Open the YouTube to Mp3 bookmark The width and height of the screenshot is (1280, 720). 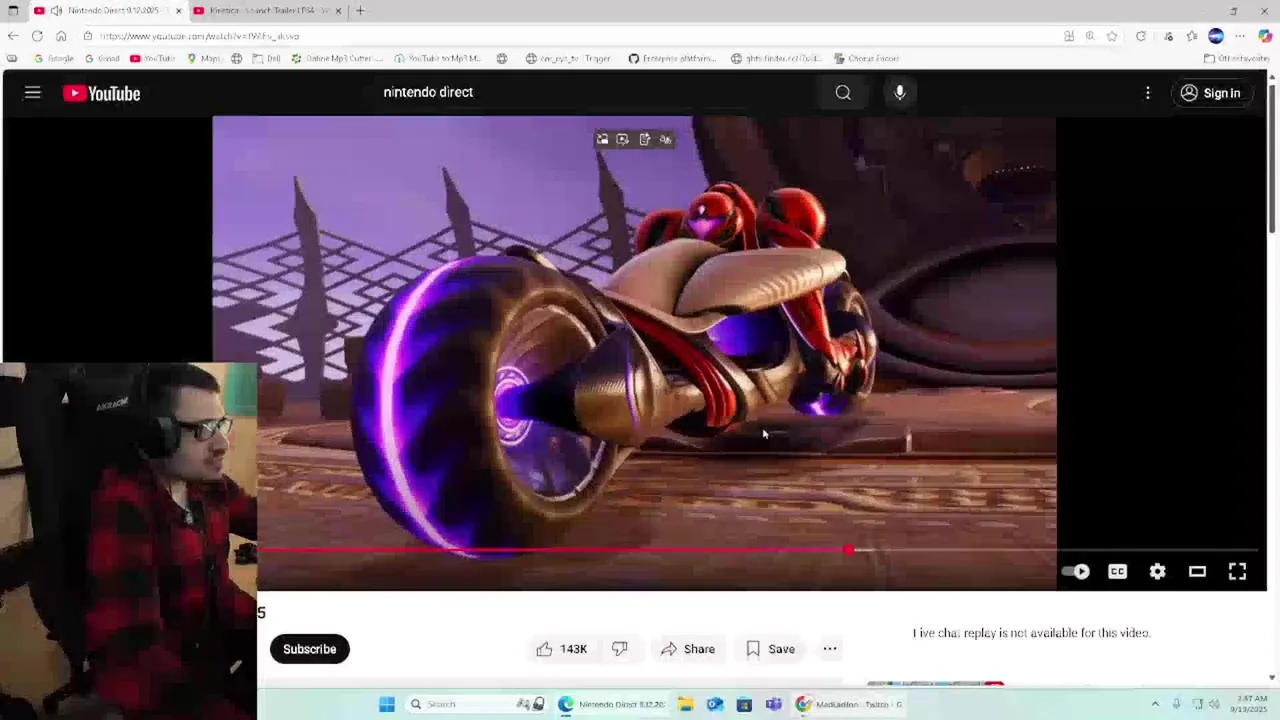pos(438,58)
